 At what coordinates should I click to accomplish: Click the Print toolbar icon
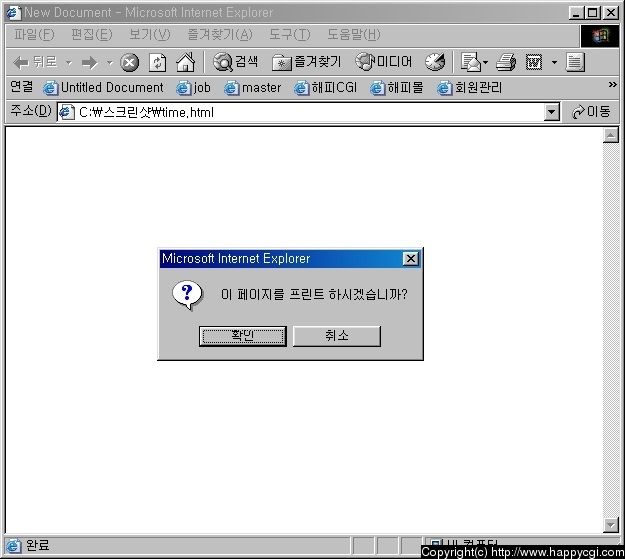point(506,62)
